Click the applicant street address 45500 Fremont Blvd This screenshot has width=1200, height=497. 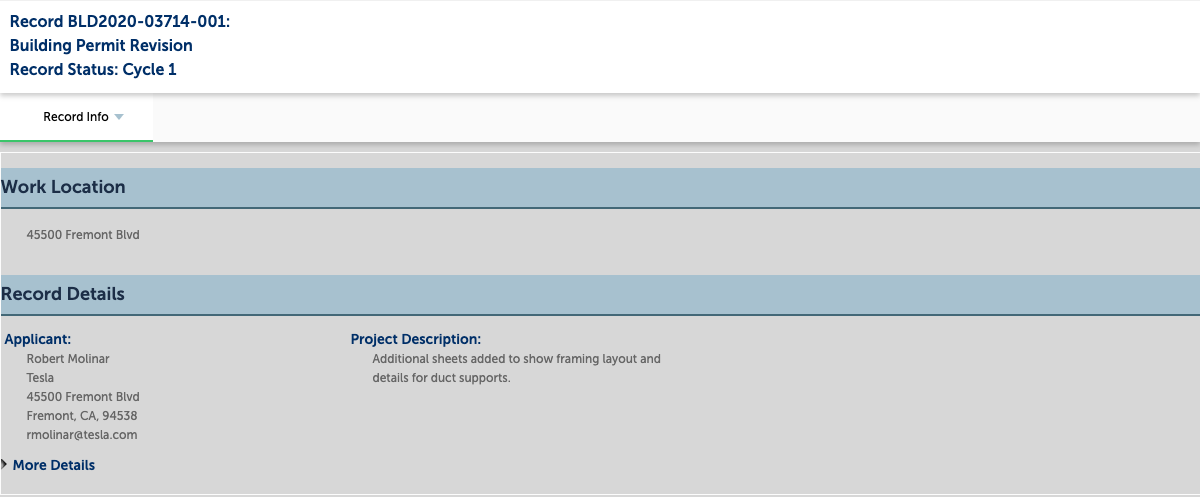(83, 397)
